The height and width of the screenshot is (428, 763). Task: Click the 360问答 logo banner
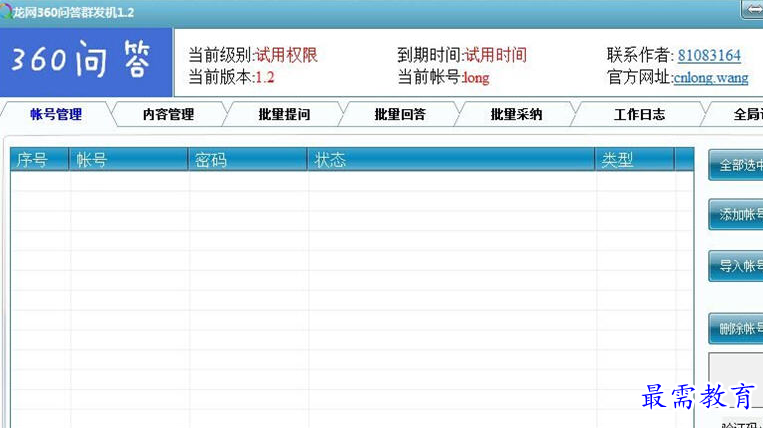pos(86,62)
